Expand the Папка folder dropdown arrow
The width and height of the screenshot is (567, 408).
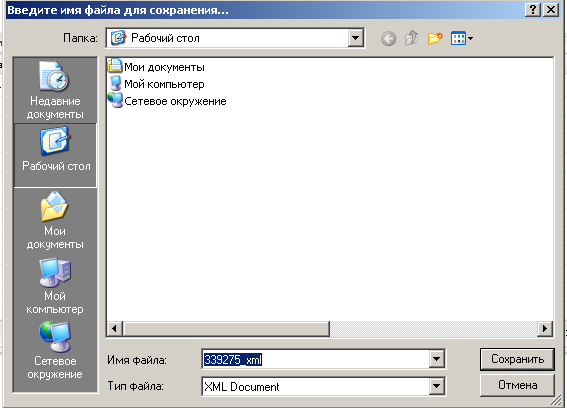point(356,38)
